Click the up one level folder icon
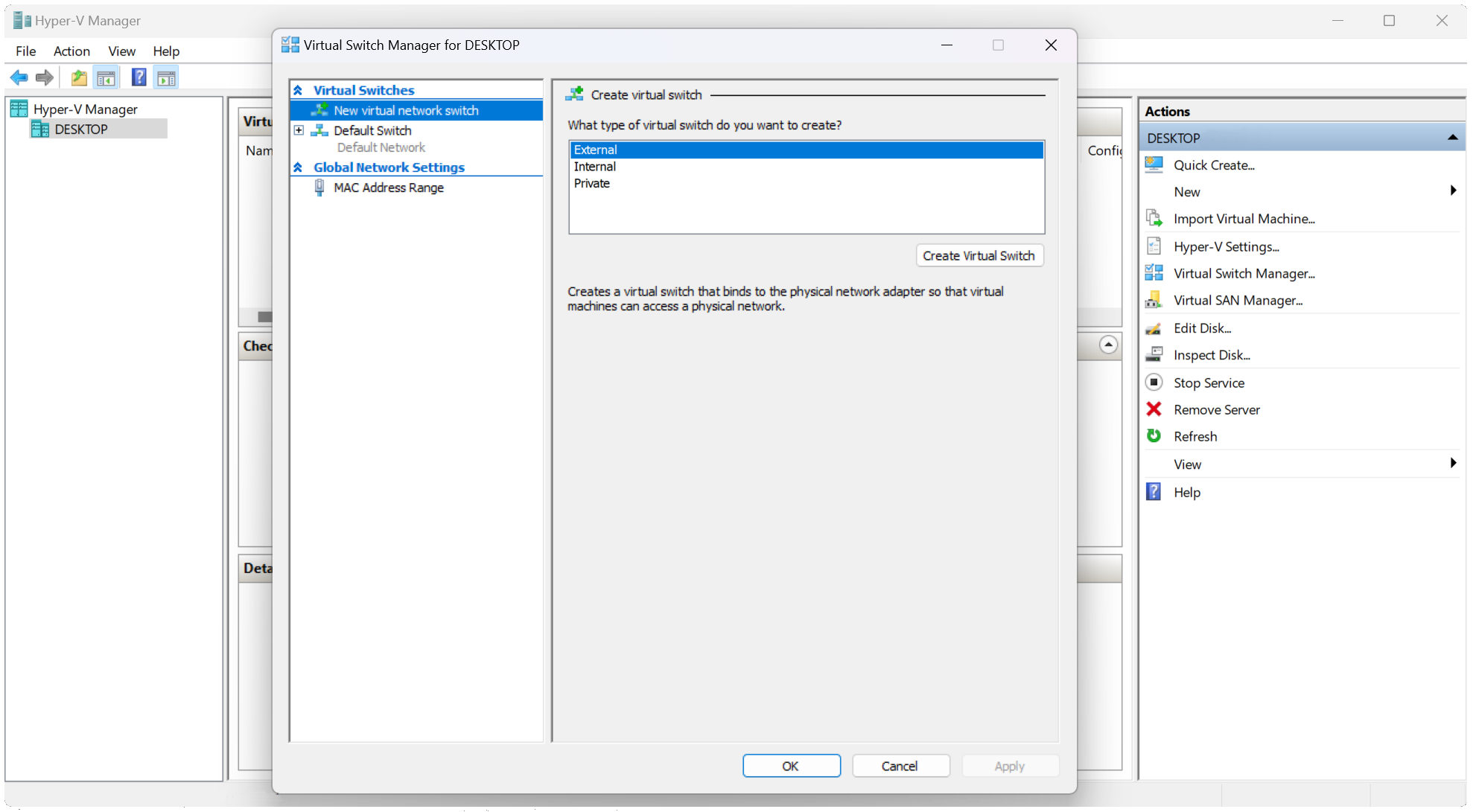The image size is (1473, 812). (78, 77)
